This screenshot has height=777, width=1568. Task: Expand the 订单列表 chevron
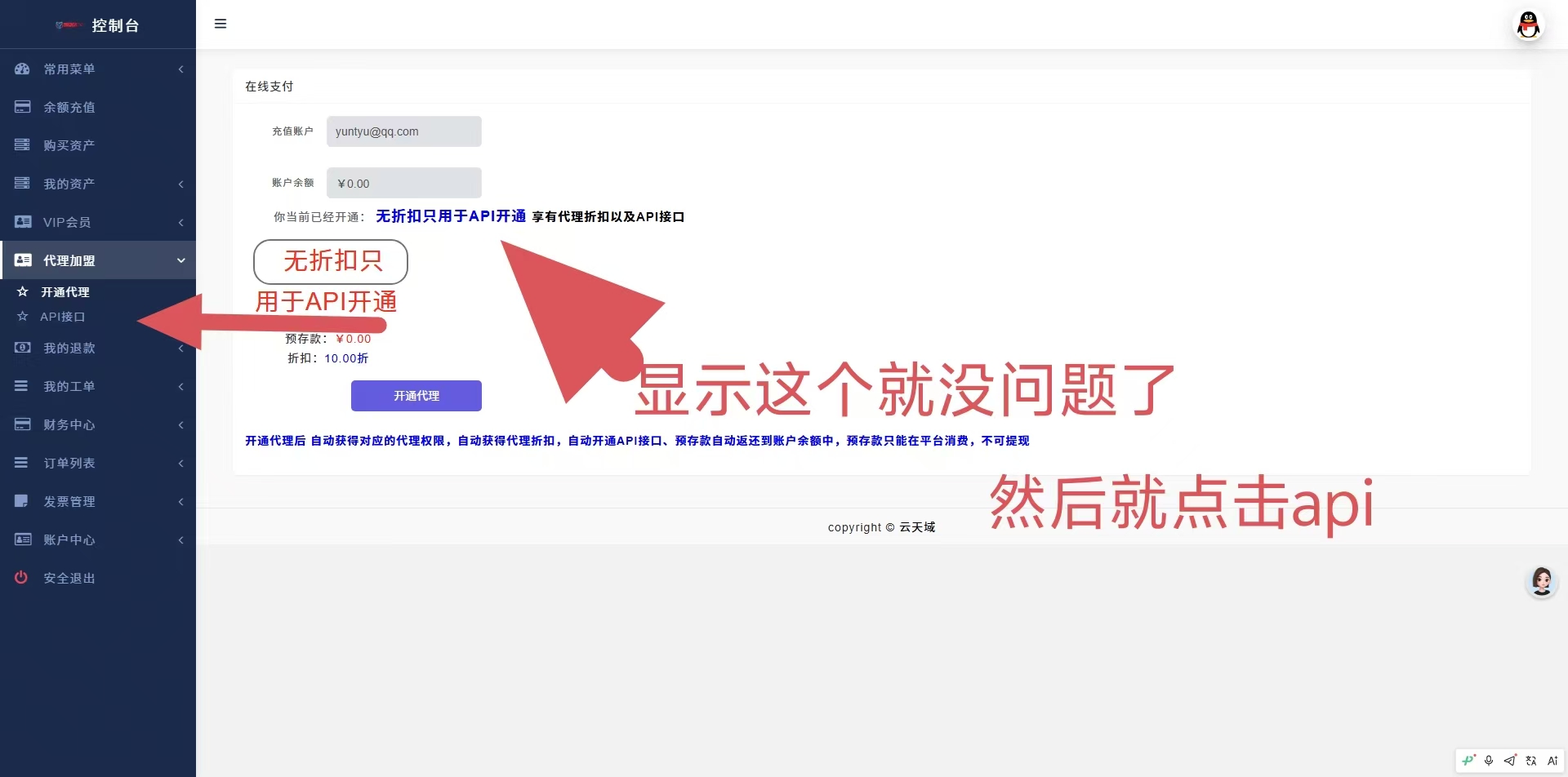(x=180, y=464)
